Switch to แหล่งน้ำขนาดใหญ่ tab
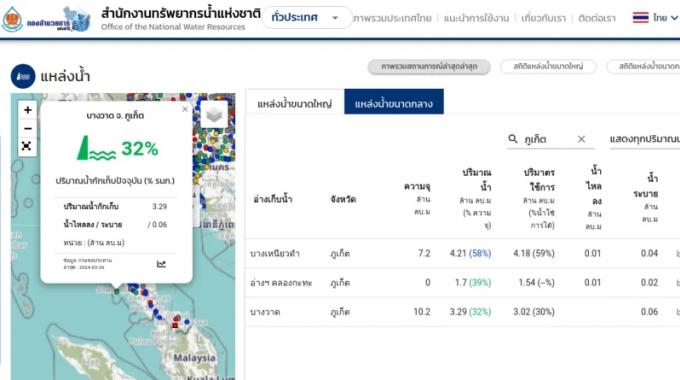 pos(294,104)
